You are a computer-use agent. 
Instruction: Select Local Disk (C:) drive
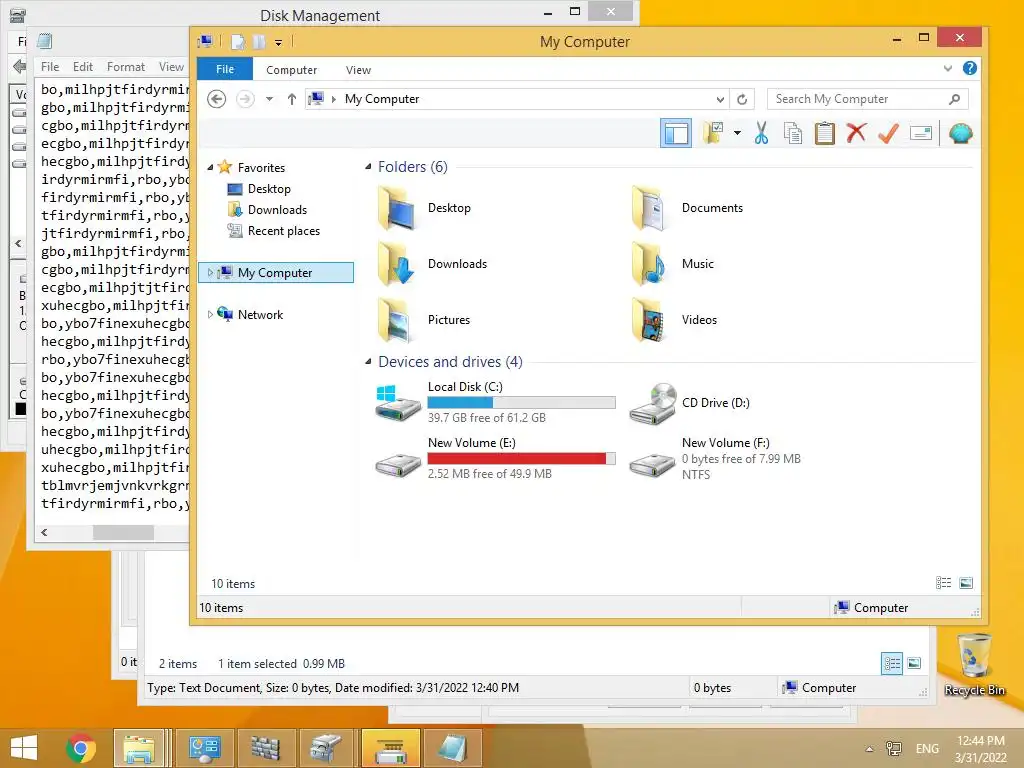click(496, 402)
